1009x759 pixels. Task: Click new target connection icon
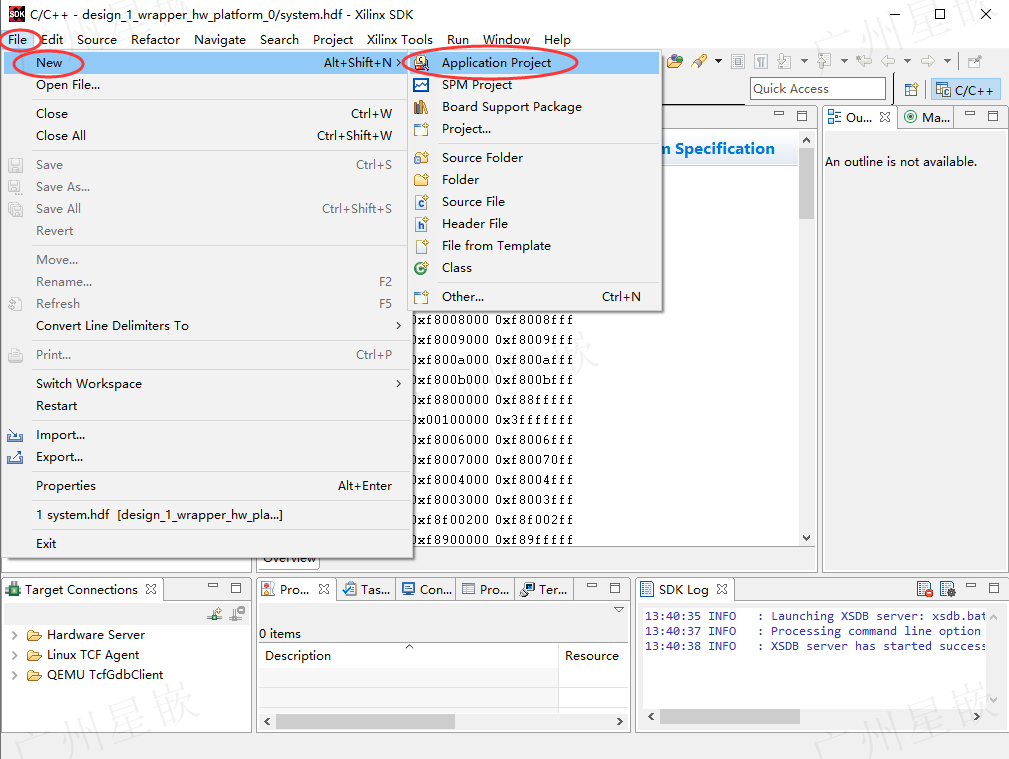point(215,614)
